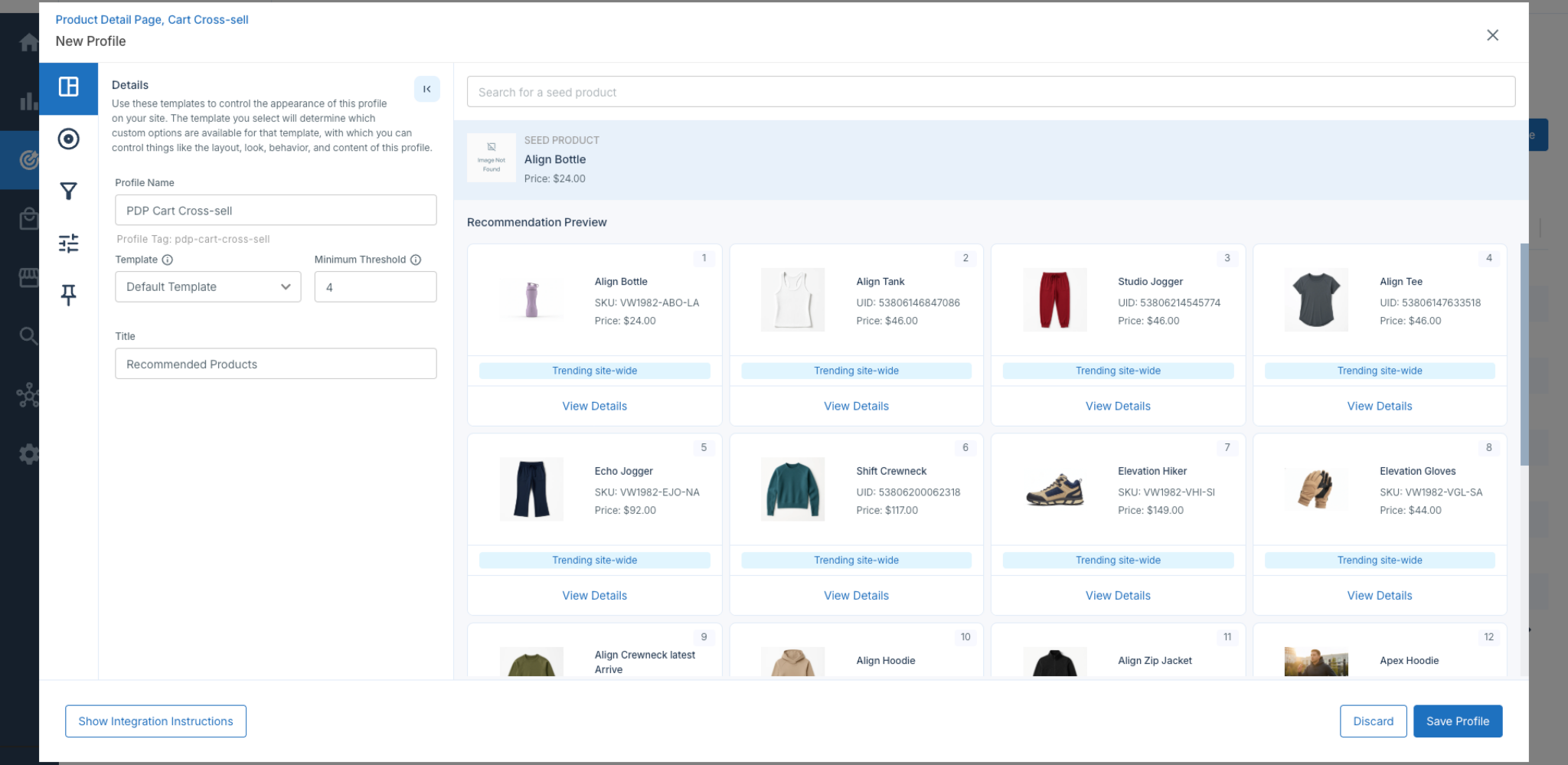Screen dimensions: 1568x765
Task: Click the Profile Name input field
Action: [276, 211]
